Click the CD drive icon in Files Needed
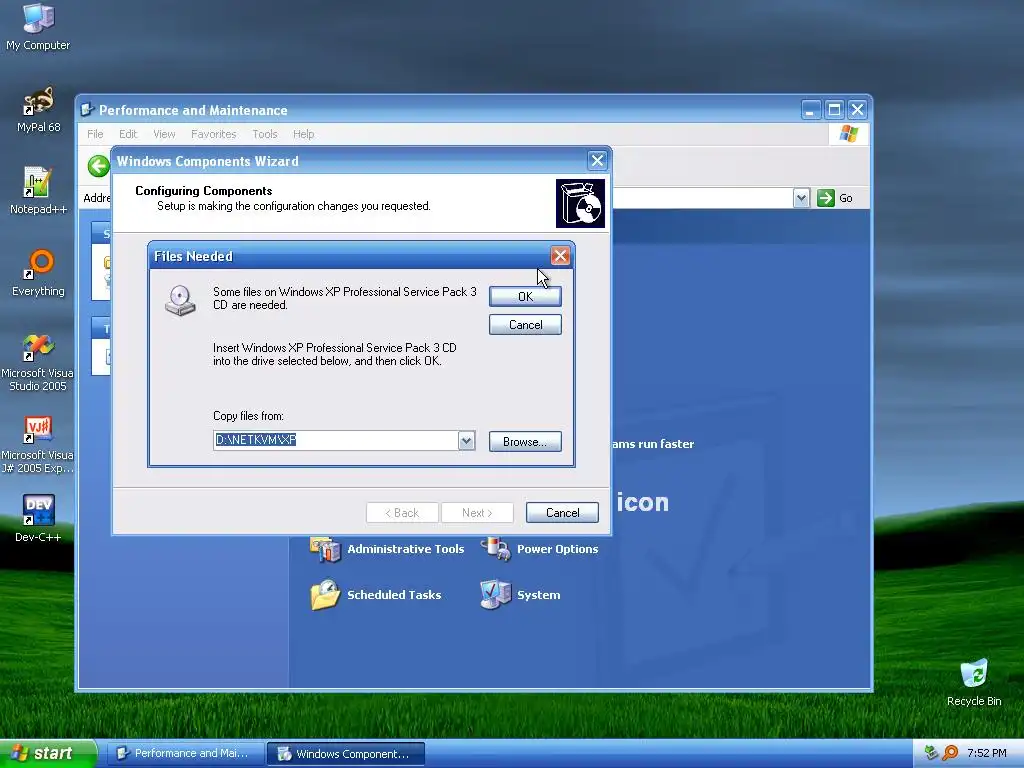 180,300
